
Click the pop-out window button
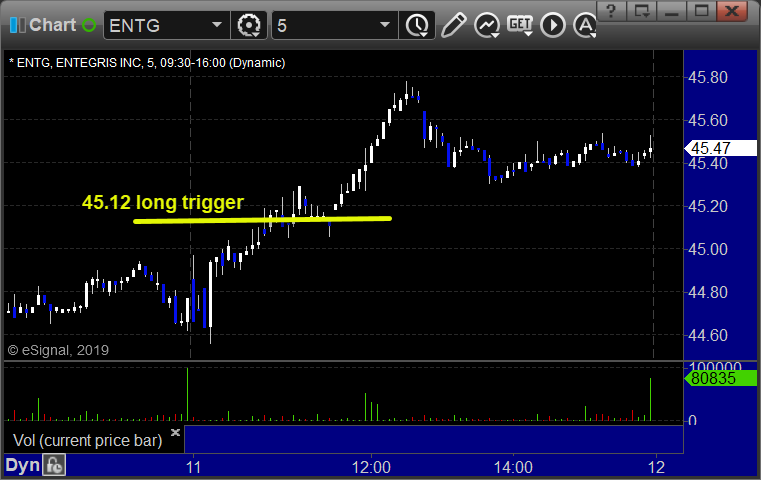tap(642, 10)
